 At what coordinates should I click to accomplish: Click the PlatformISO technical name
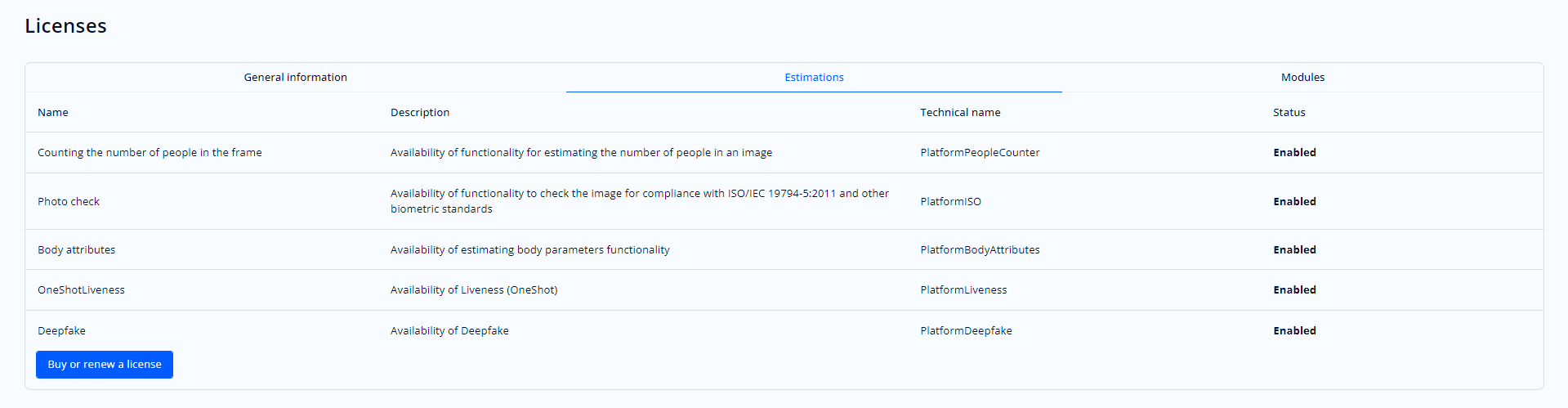[x=950, y=202]
